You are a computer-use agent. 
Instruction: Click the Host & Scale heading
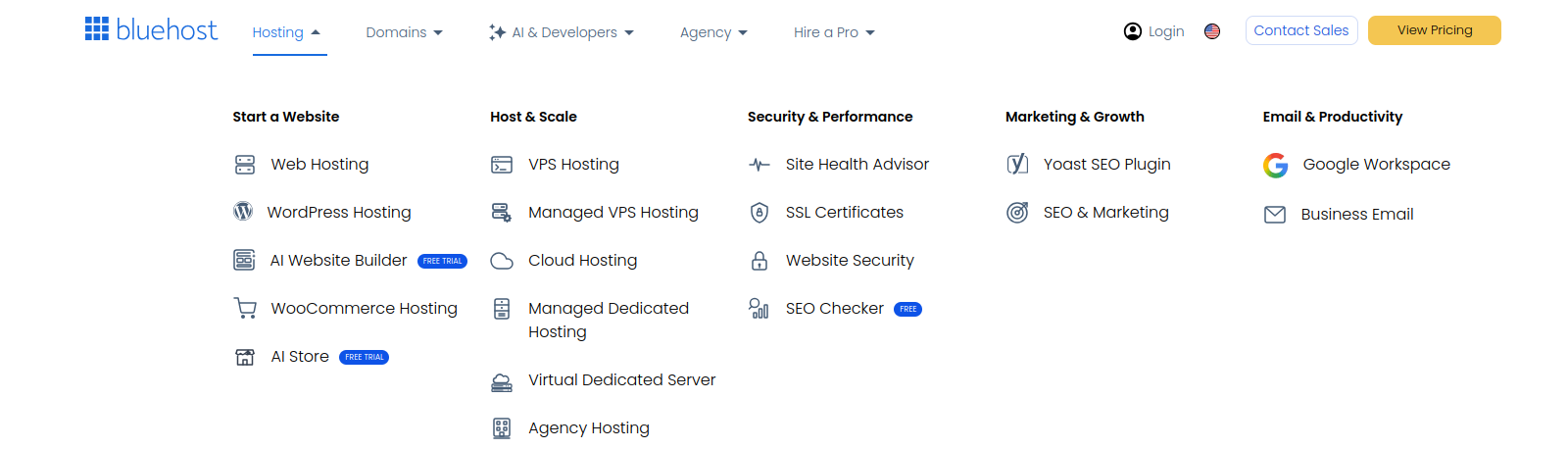coord(533,117)
